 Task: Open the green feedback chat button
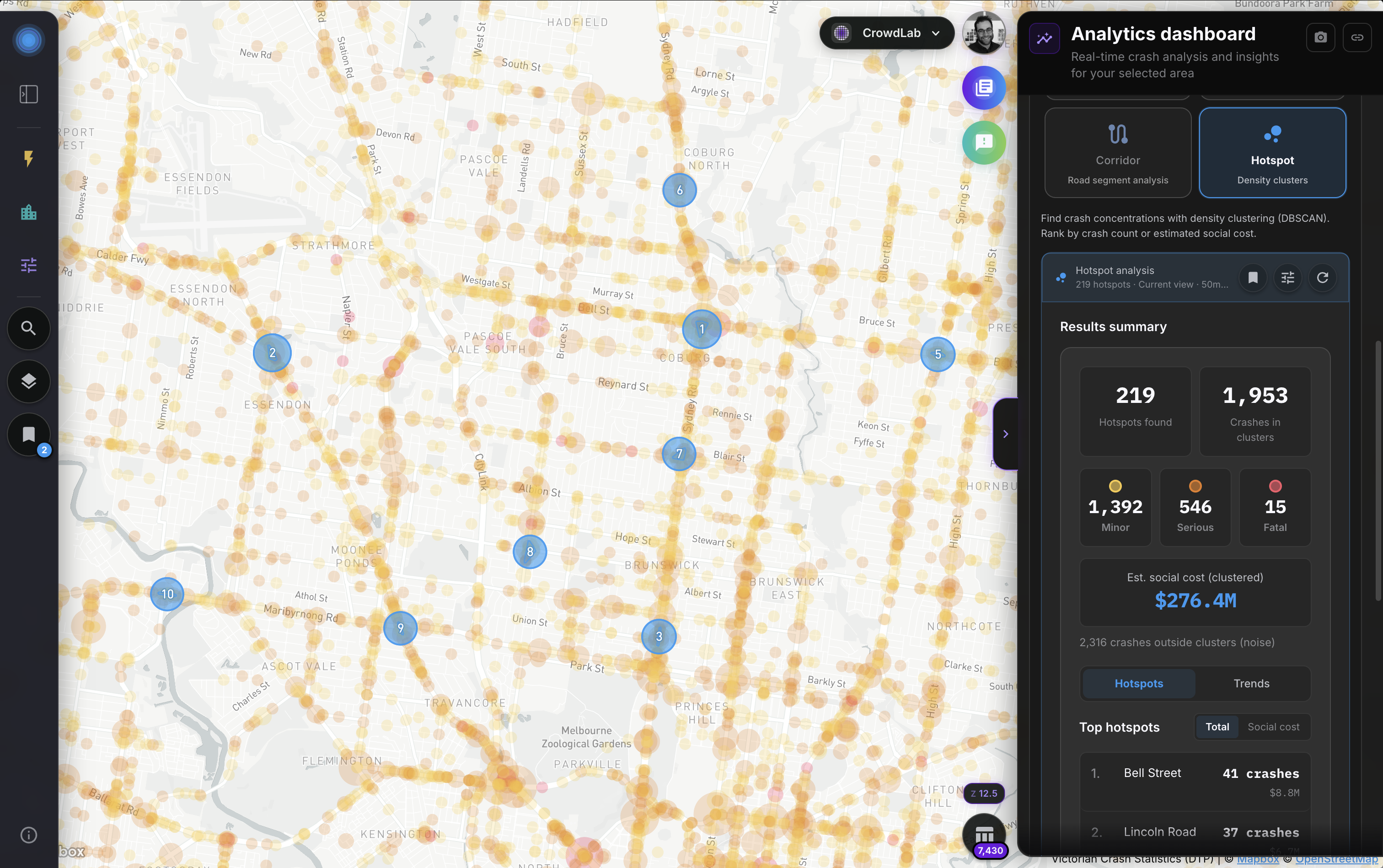(x=983, y=142)
